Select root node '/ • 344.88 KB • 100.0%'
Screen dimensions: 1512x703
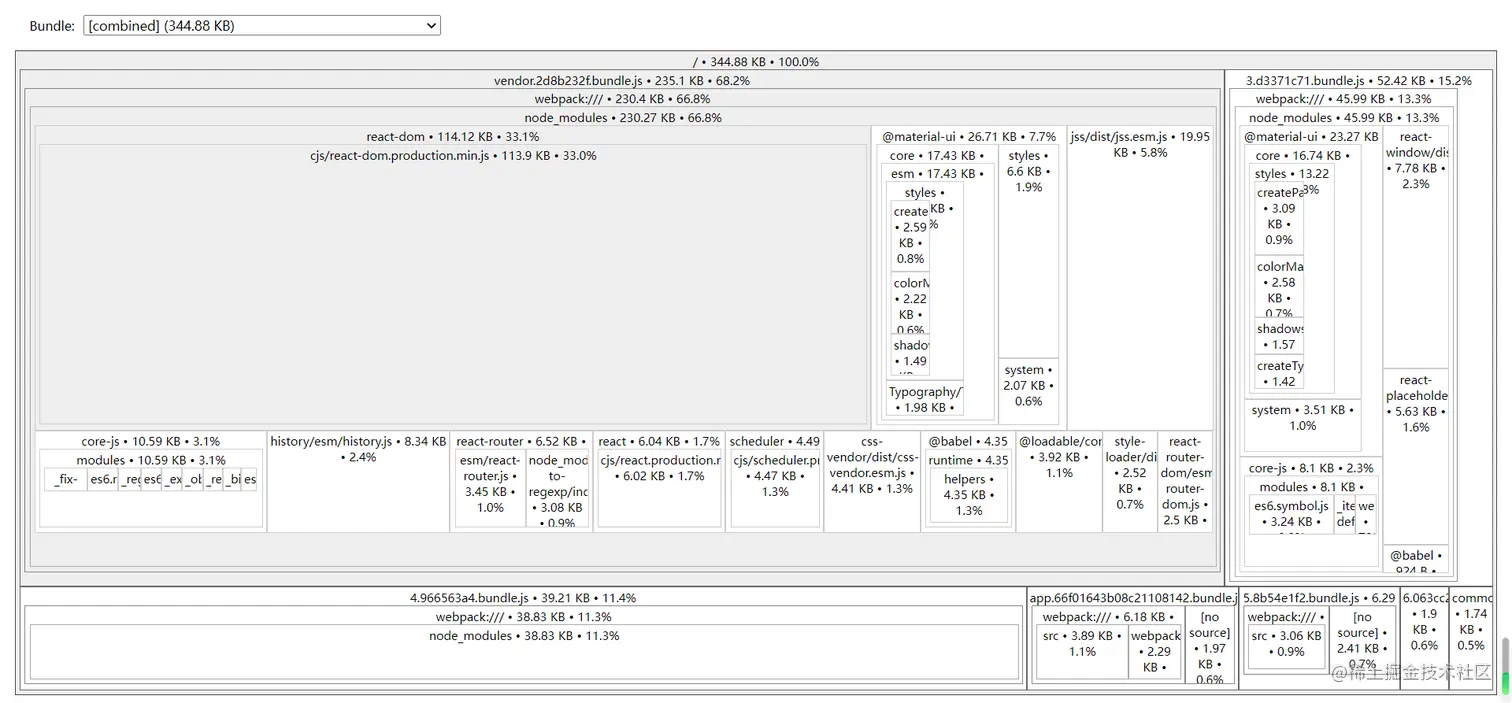756,61
